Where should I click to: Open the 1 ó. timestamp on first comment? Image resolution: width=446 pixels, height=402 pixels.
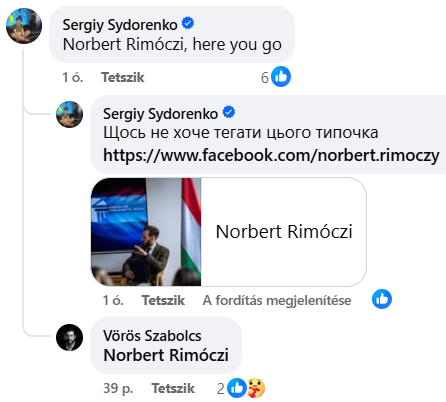point(72,77)
